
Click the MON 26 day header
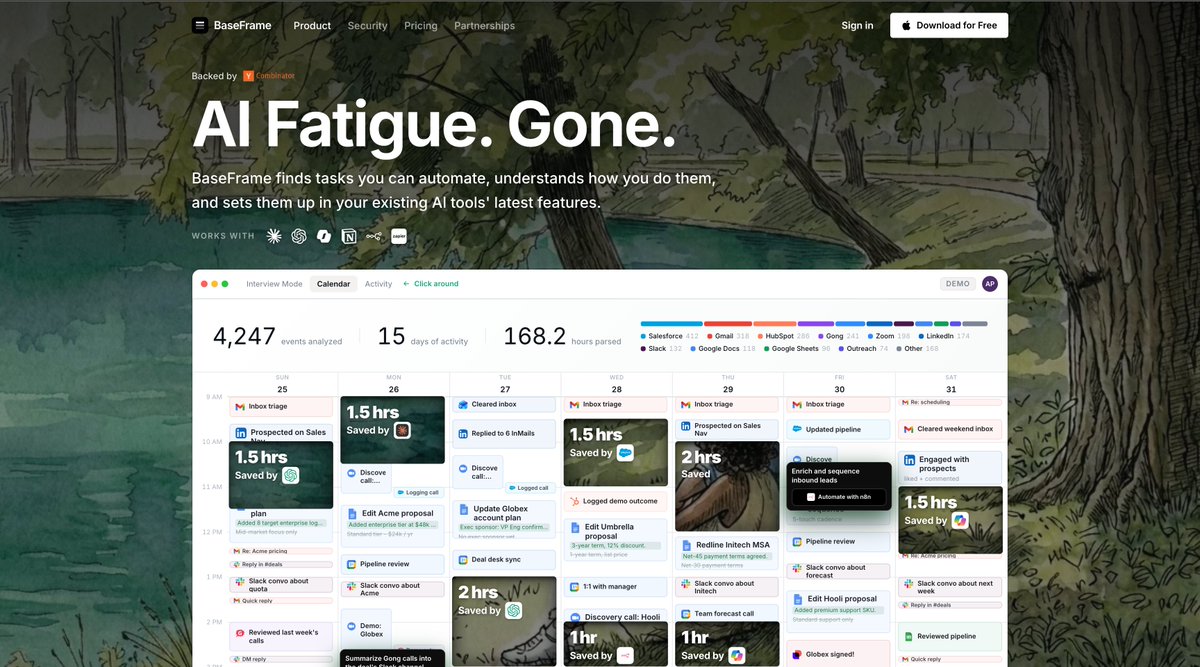pyautogui.click(x=393, y=384)
